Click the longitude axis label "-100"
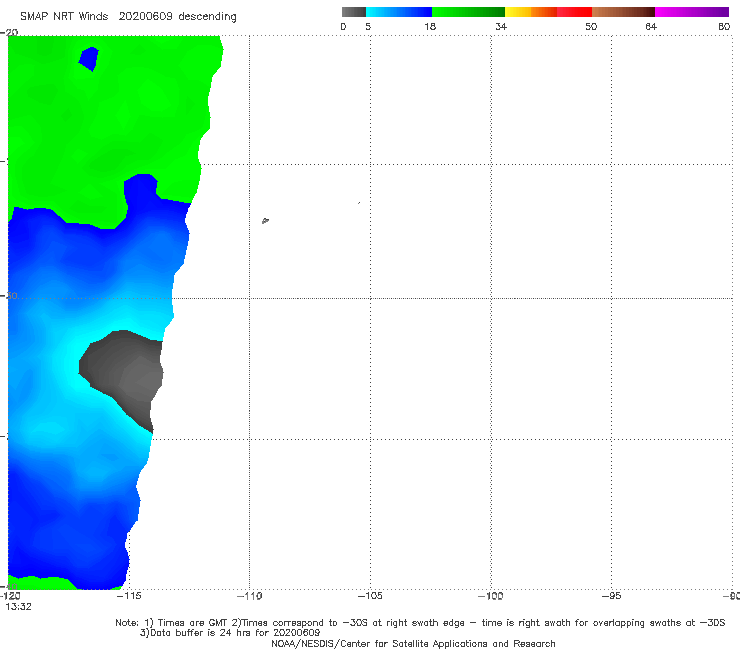 [x=491, y=596]
